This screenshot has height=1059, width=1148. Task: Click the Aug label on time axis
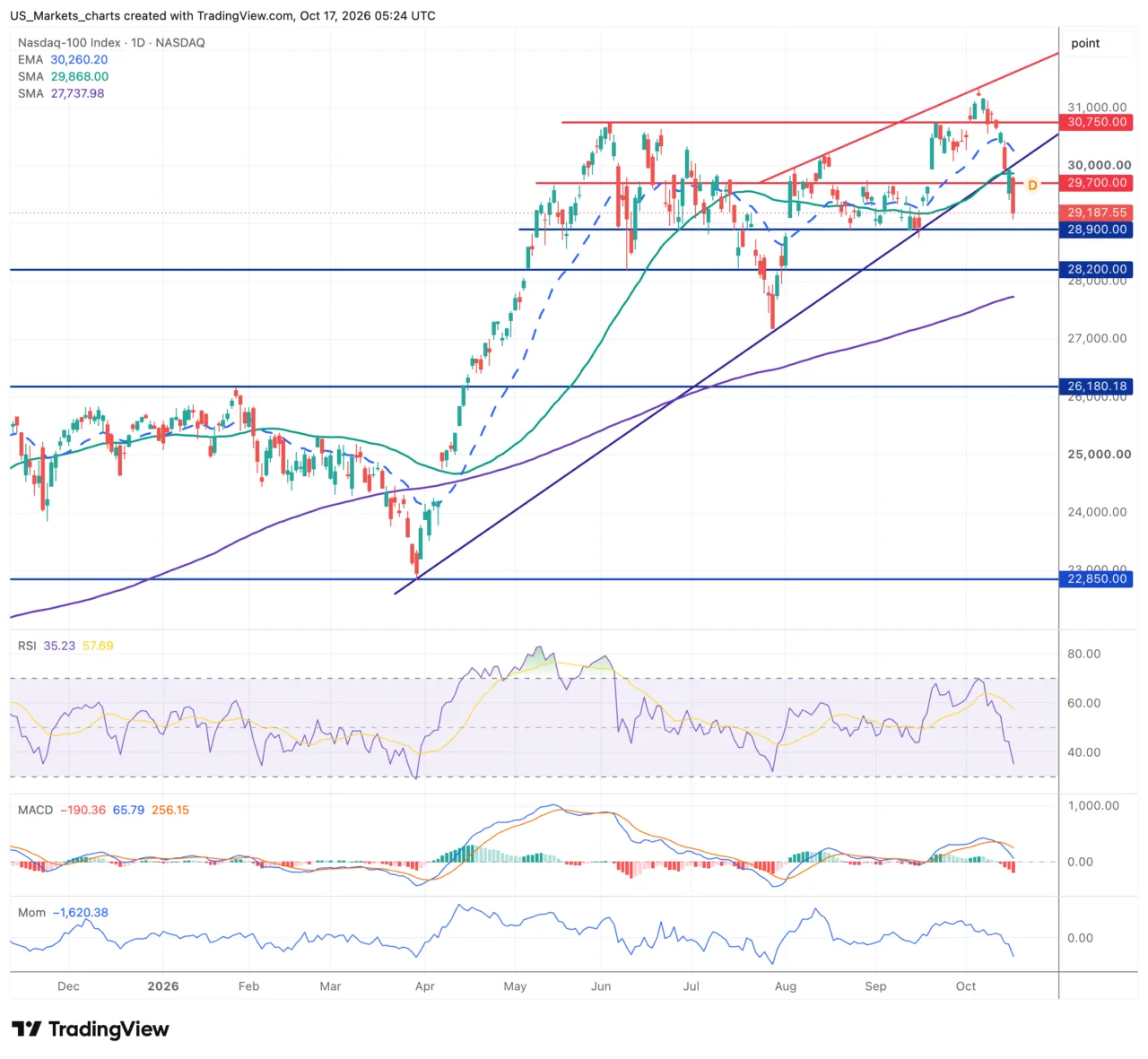pos(785,985)
